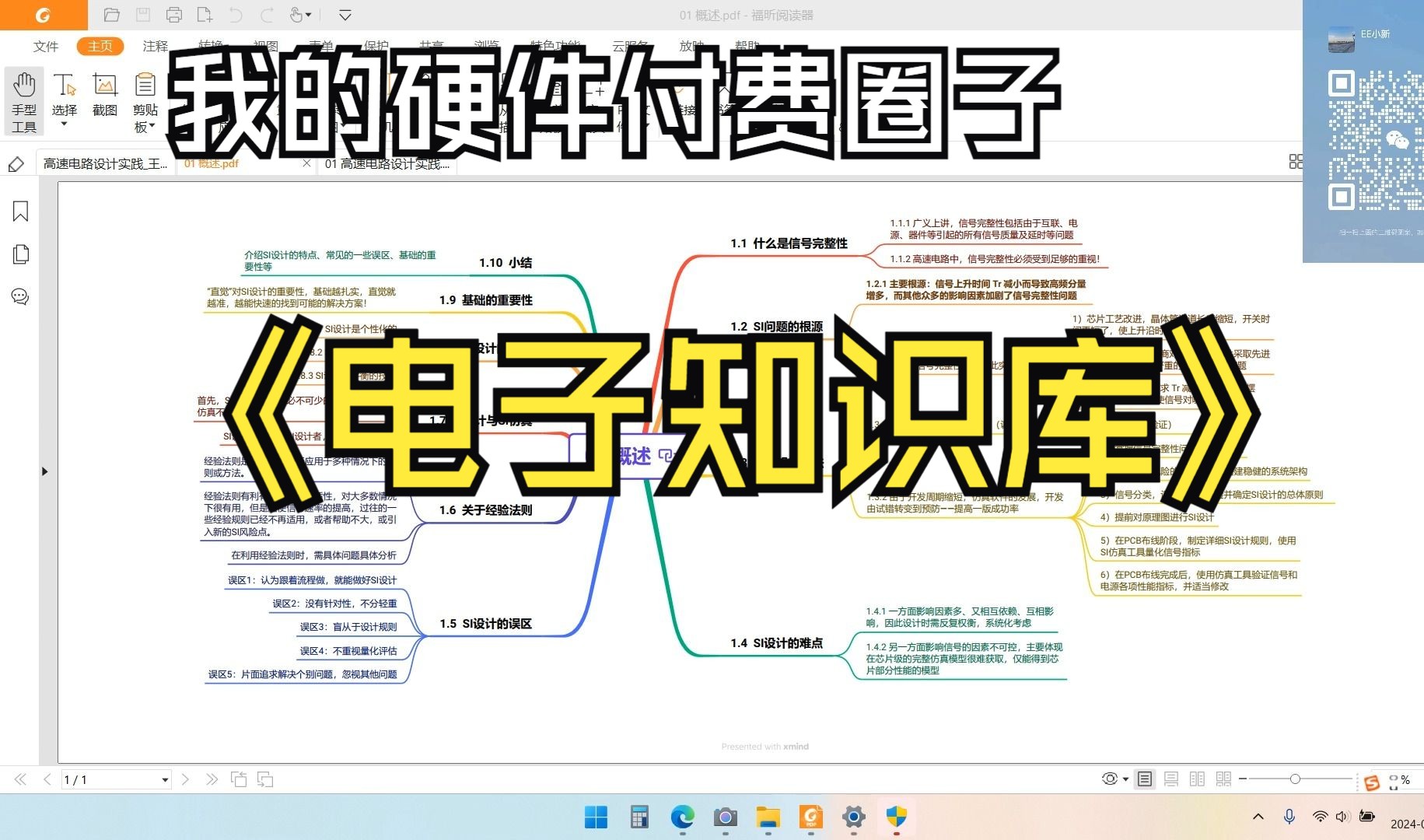Expand the 选择 tool dropdown arrow
The width and height of the screenshot is (1424, 840).
(64, 124)
